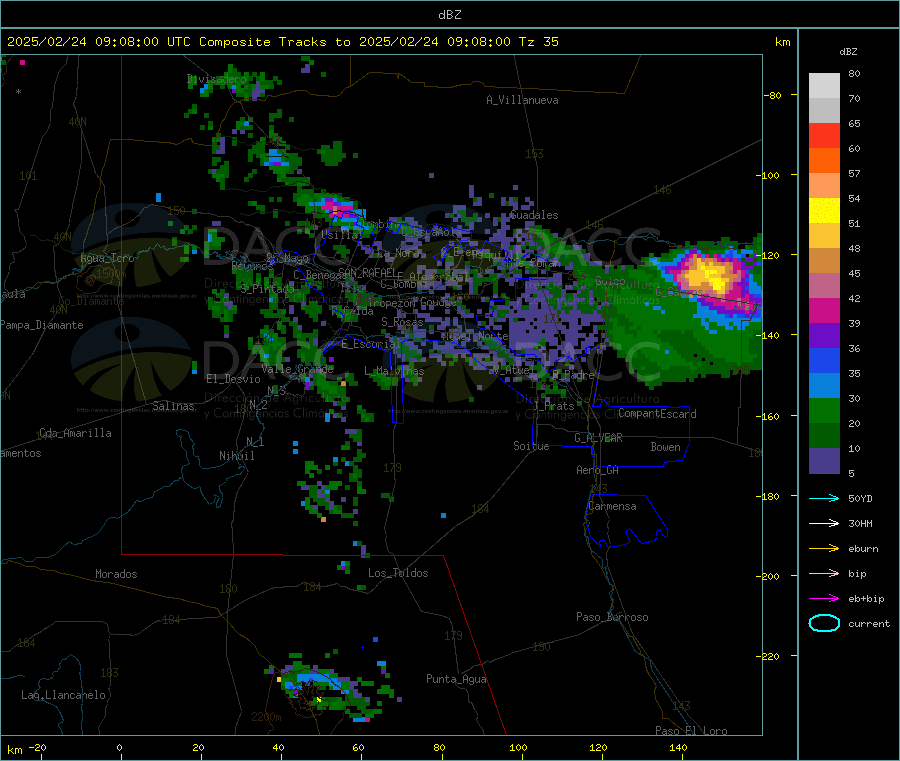The height and width of the screenshot is (761, 900).
Task: Click the -200 km tick on right axis
Action: [x=771, y=576]
